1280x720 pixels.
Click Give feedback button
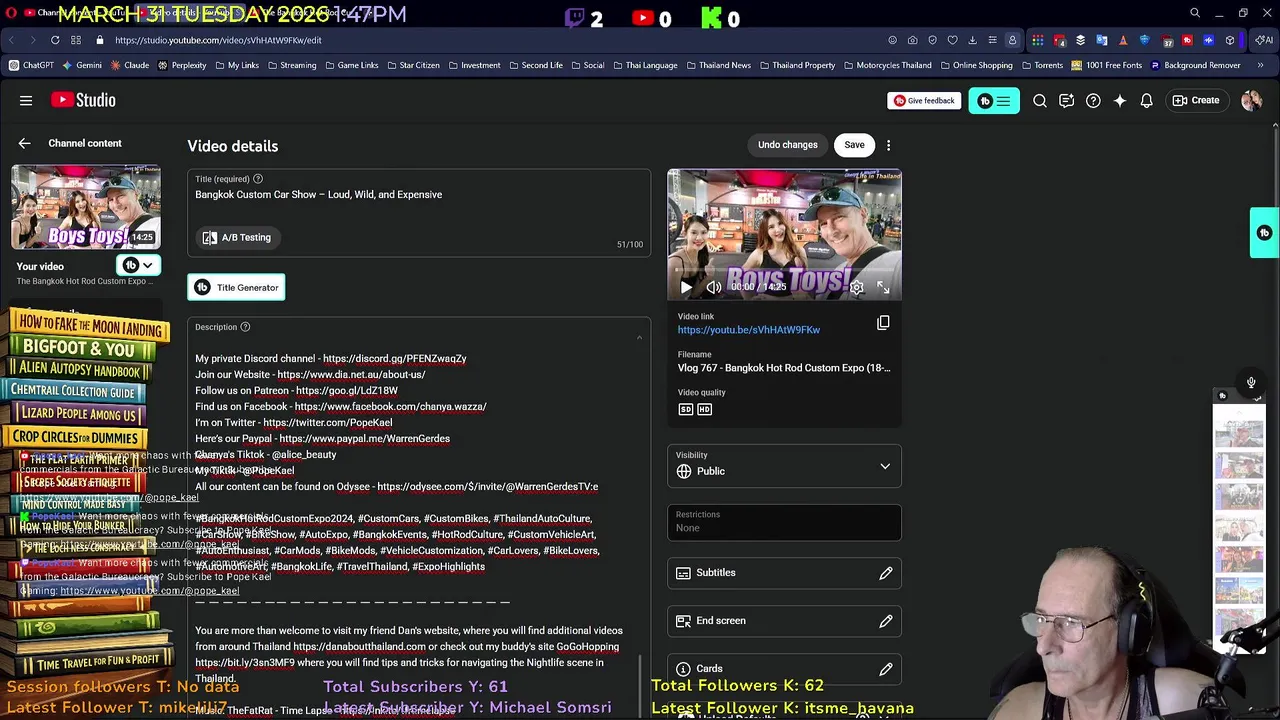[x=924, y=101]
